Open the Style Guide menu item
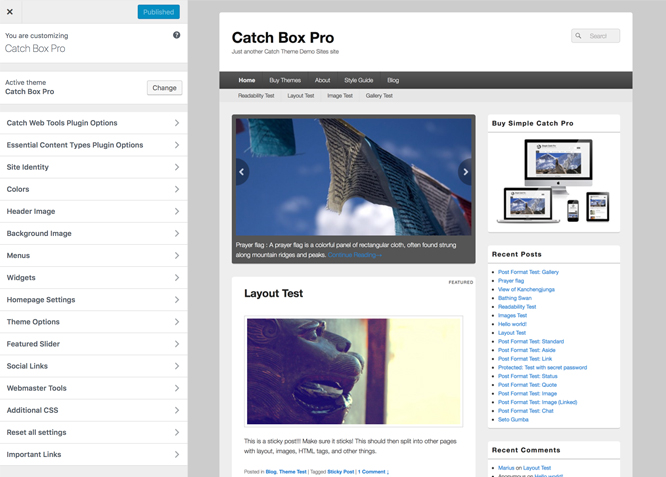This screenshot has height=477, width=666. (x=358, y=80)
